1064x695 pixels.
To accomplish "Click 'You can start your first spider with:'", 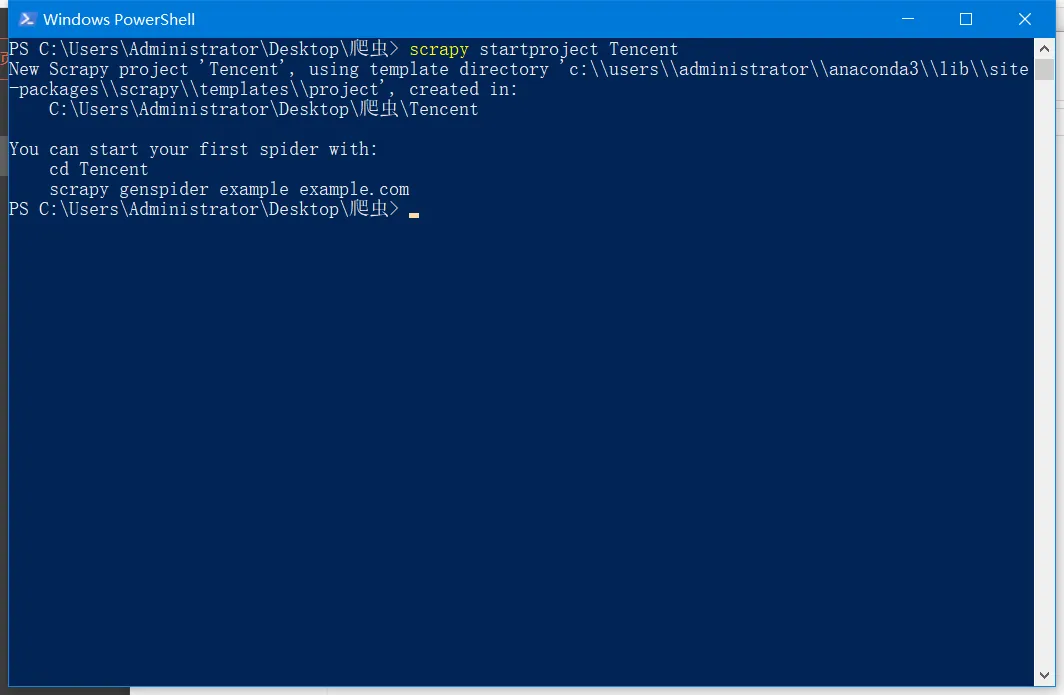I will pos(194,149).
